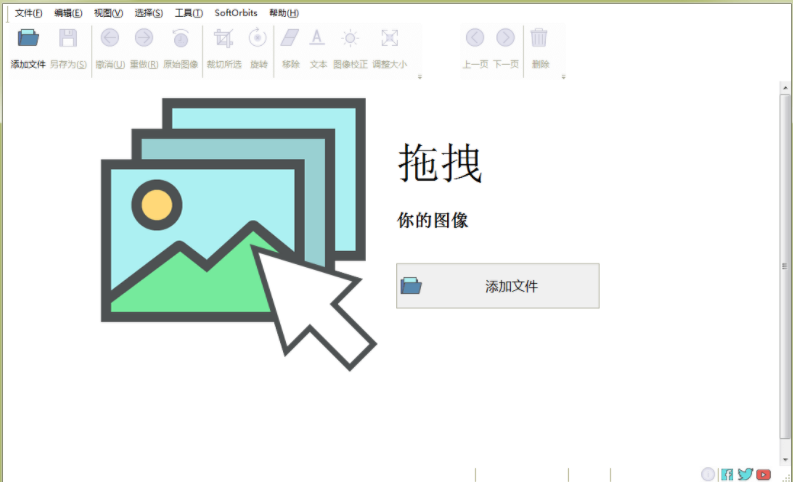The width and height of the screenshot is (793, 482).
Task: Click the vertical scrollbar thumb
Action: coord(785,267)
